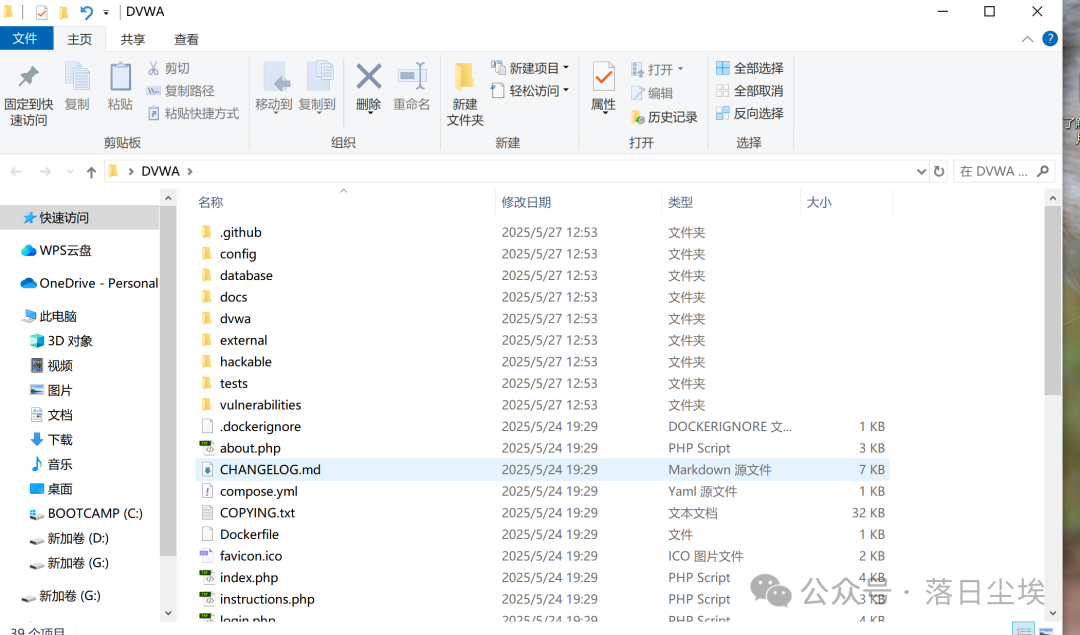Click the file list vertical scrollbar
The image size is (1080, 635).
[x=1052, y=300]
